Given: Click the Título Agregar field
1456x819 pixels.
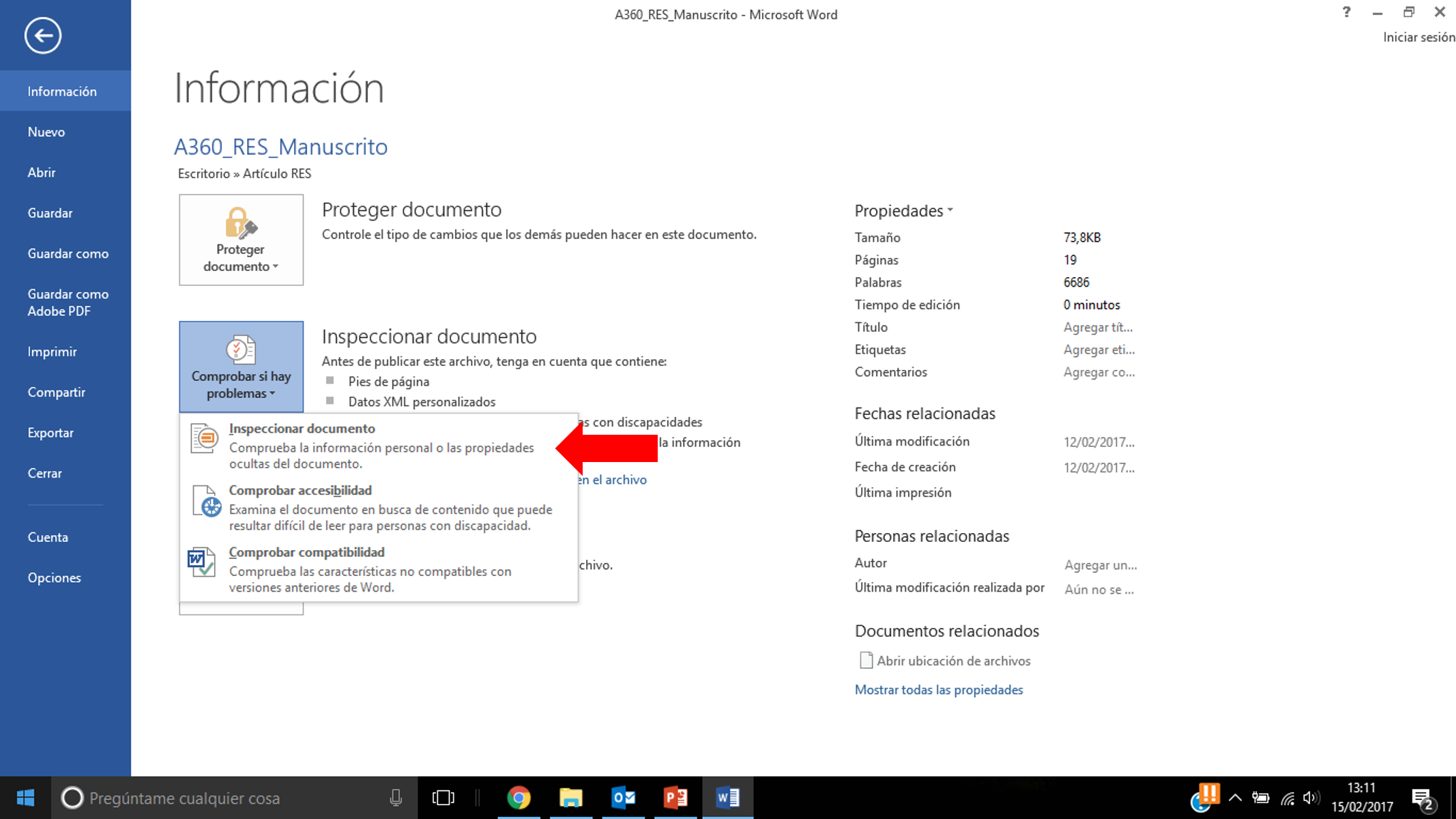Looking at the screenshot, I should 1098,328.
